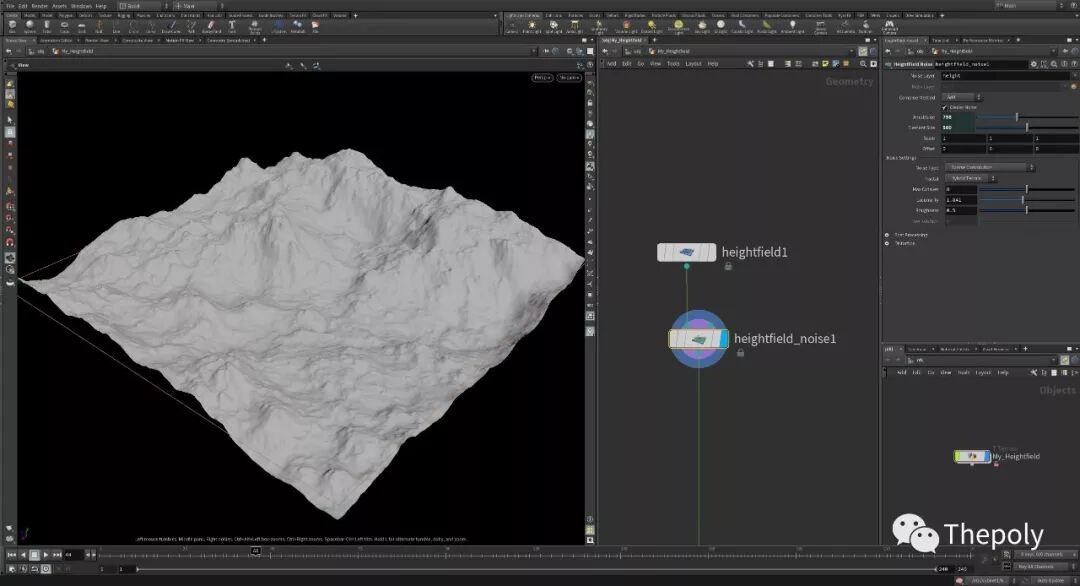Click the heightfield1 node icon
Image resolution: width=1080 pixels, height=586 pixels.
[x=686, y=252]
